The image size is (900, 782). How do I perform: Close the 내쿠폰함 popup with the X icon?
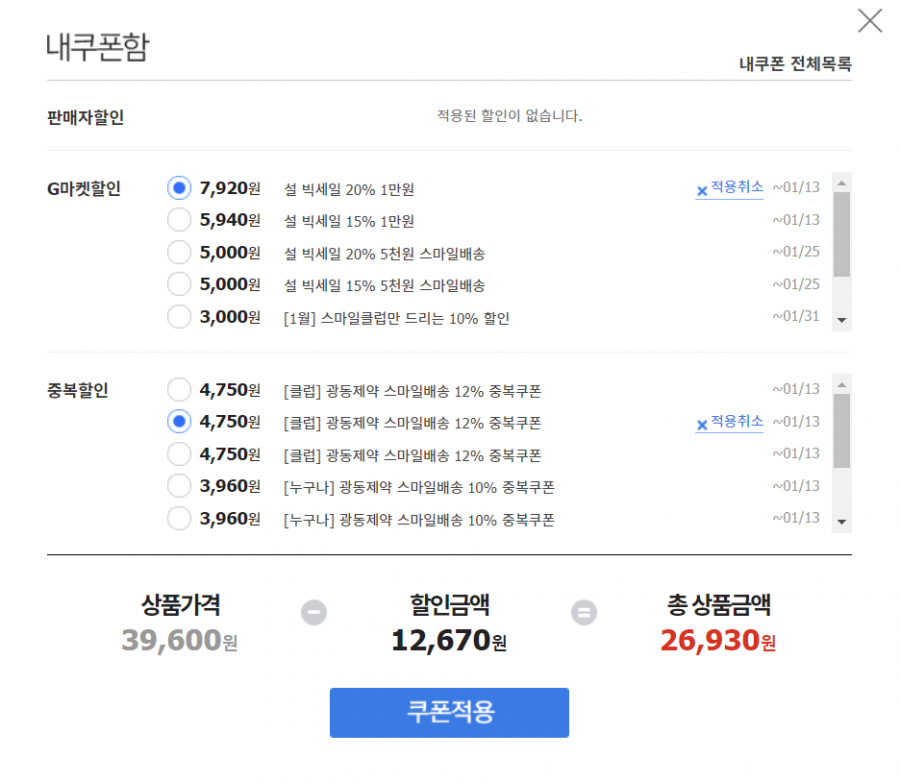click(870, 21)
